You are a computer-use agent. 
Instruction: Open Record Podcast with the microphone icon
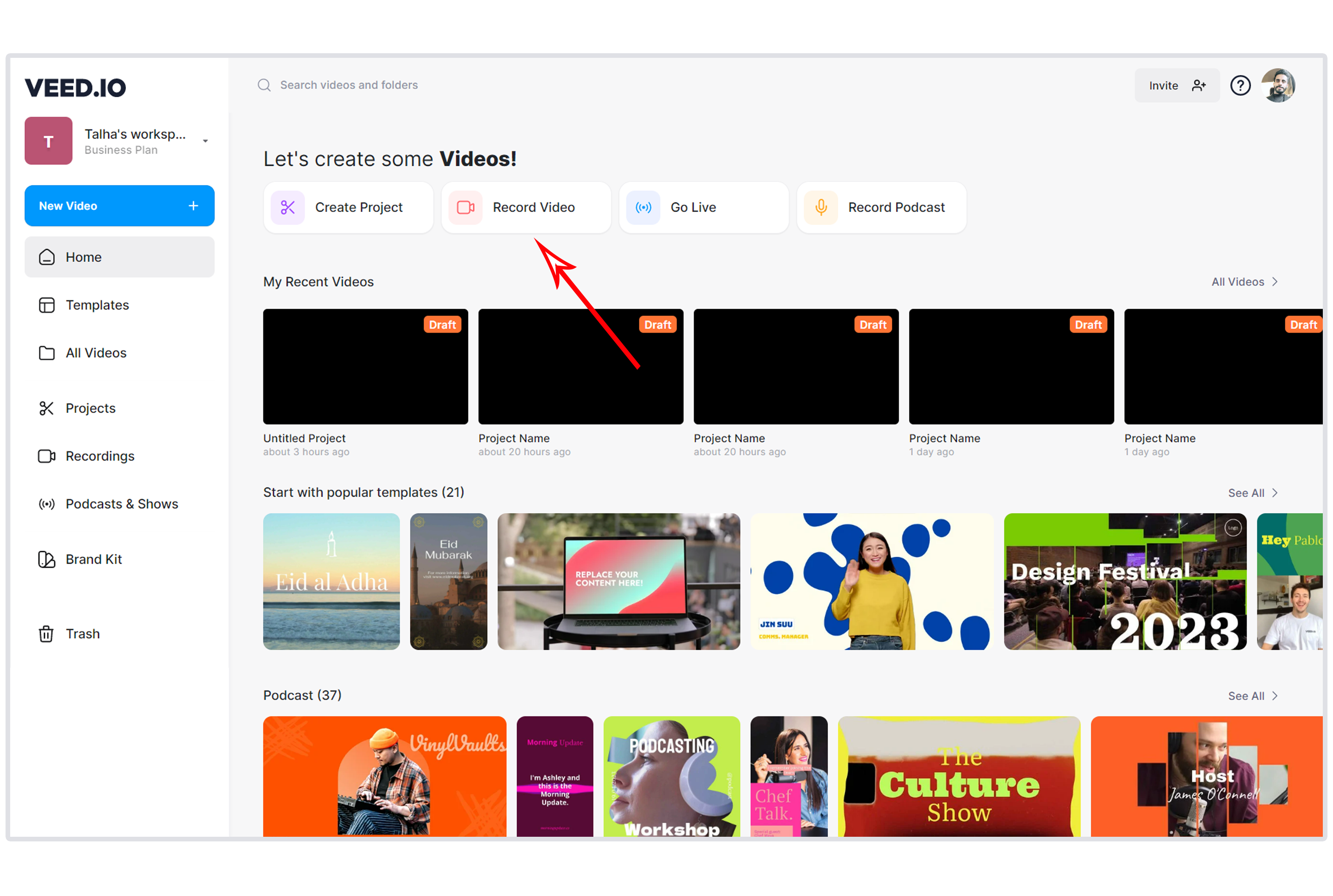[821, 207]
